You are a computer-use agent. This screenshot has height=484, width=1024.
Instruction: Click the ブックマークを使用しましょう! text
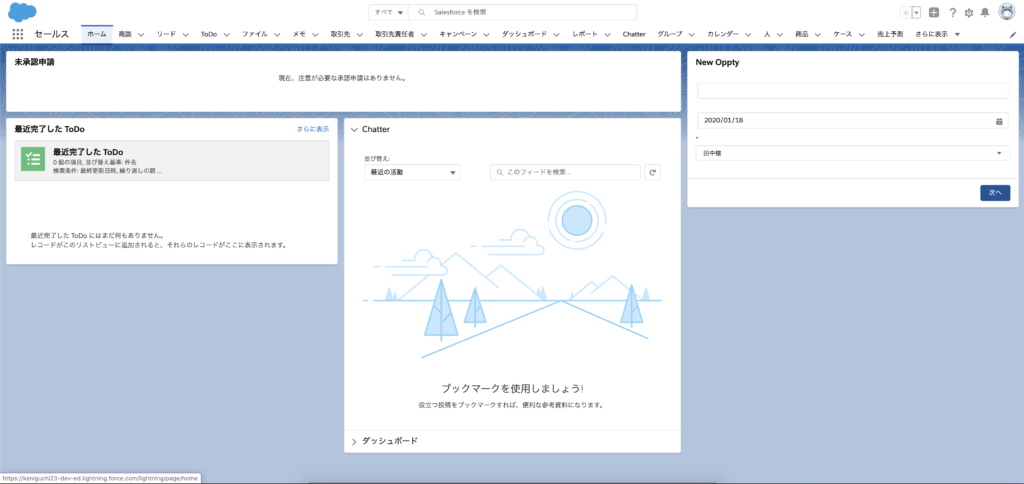coord(513,388)
